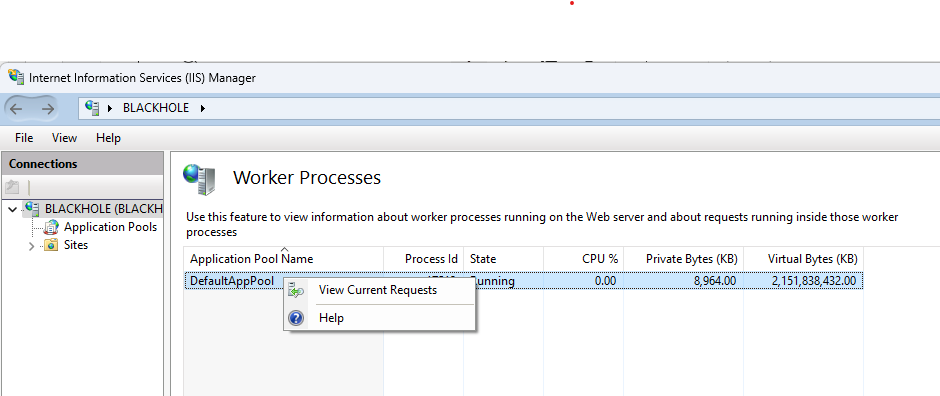Click the Sites folder icon

point(52,244)
